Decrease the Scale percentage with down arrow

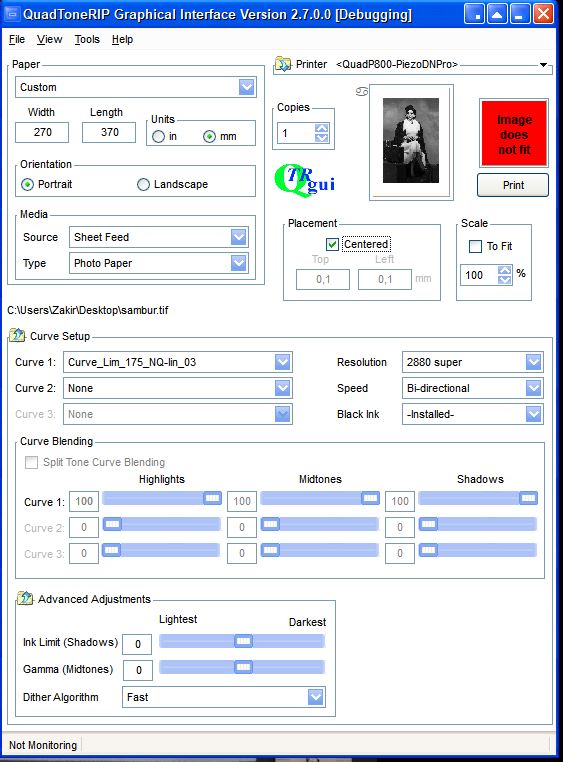pyautogui.click(x=505, y=279)
